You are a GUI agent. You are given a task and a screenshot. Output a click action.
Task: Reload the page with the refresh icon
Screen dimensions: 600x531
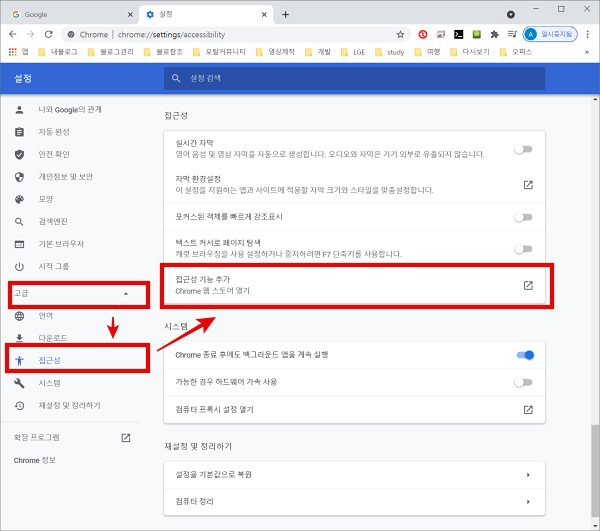pos(49,34)
